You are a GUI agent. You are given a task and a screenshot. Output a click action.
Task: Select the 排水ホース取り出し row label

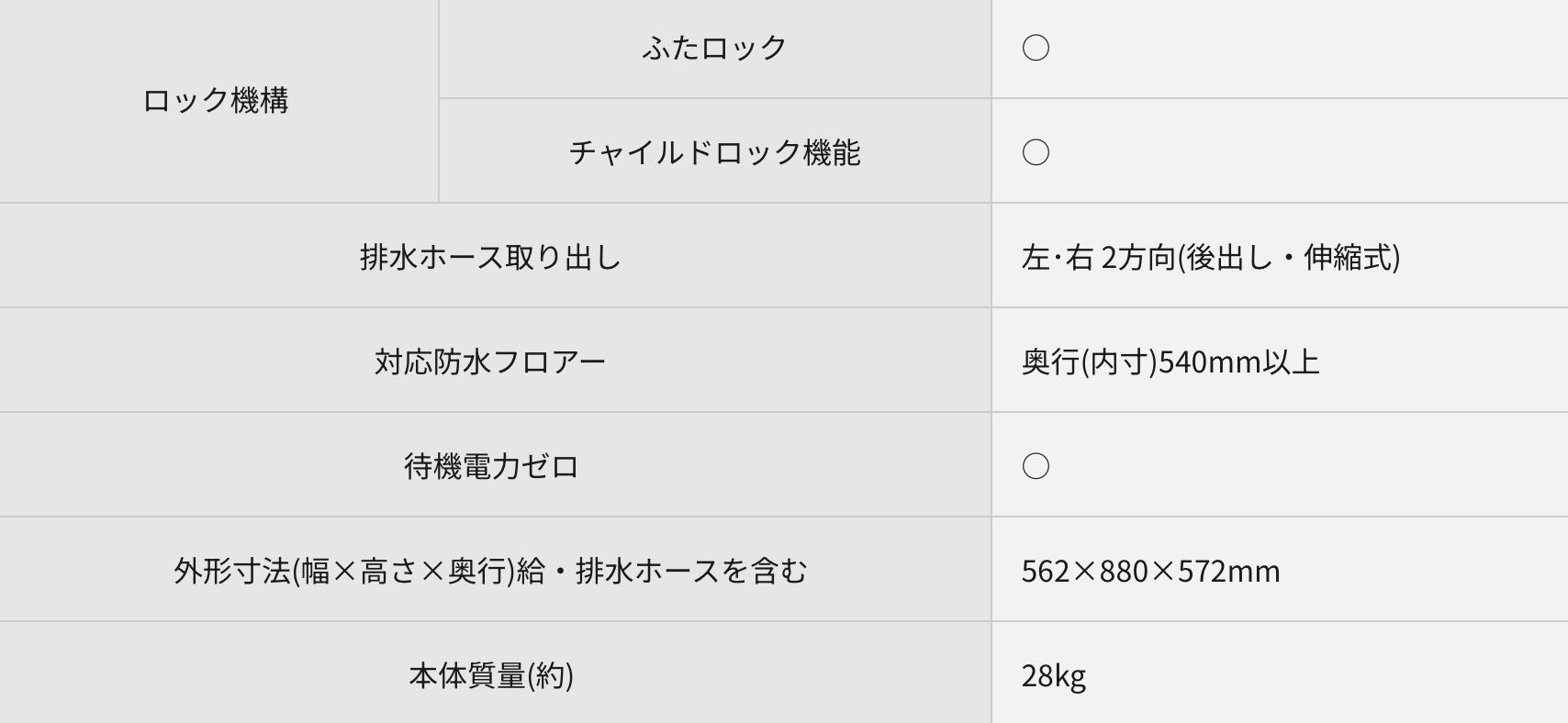click(x=490, y=257)
